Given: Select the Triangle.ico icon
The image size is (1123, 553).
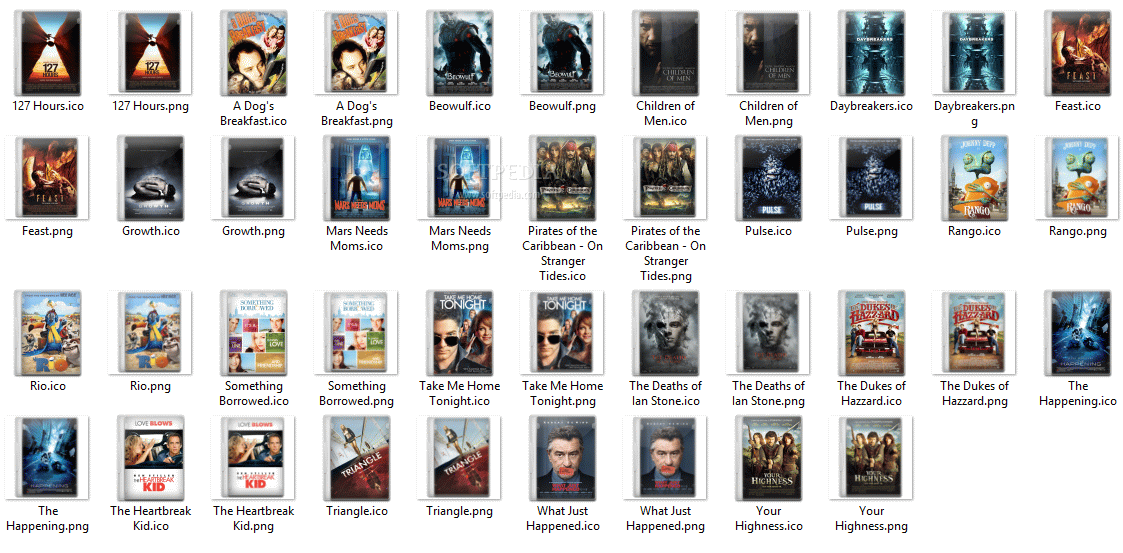Looking at the screenshot, I should (357, 458).
